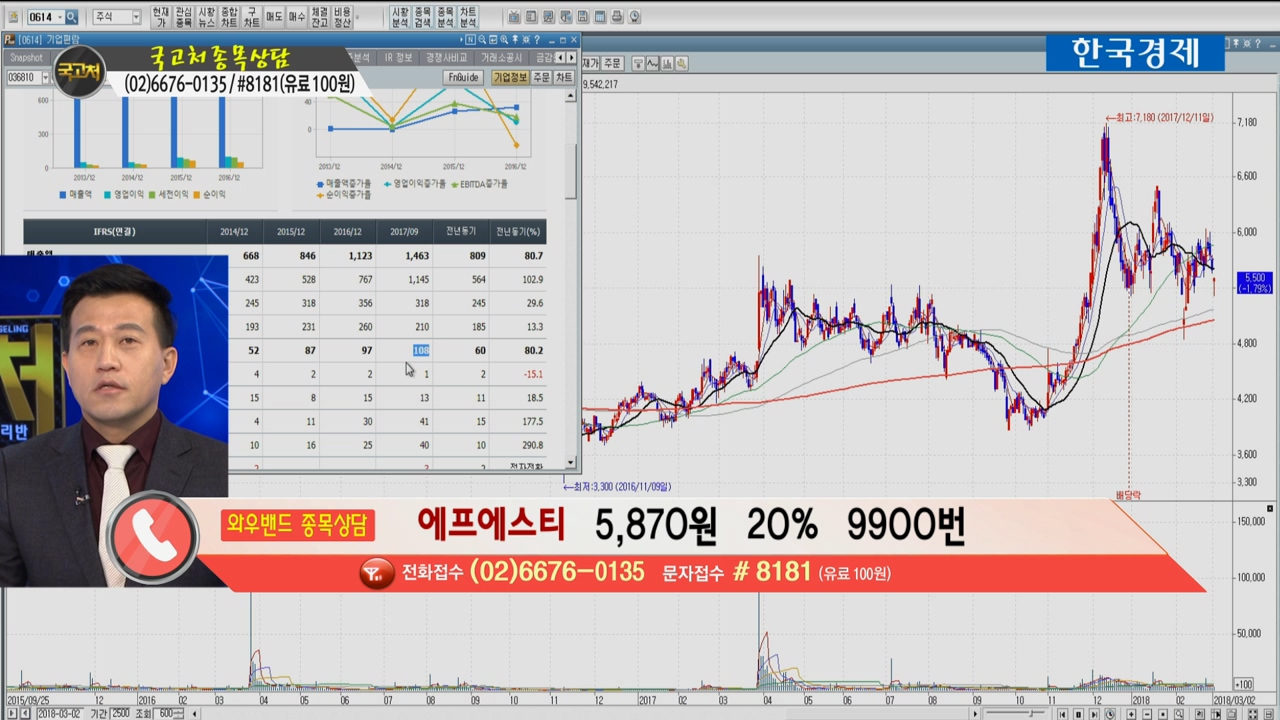Open 종합차트 from the toolbar
Viewport: 1280px width, 720px height.
(229, 17)
